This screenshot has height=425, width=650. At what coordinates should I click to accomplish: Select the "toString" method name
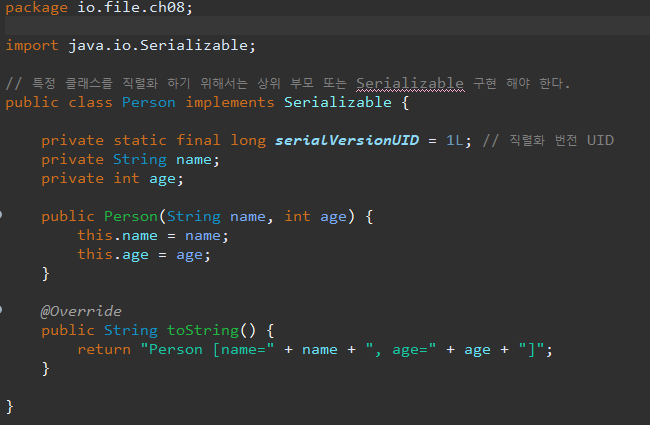click(203, 330)
